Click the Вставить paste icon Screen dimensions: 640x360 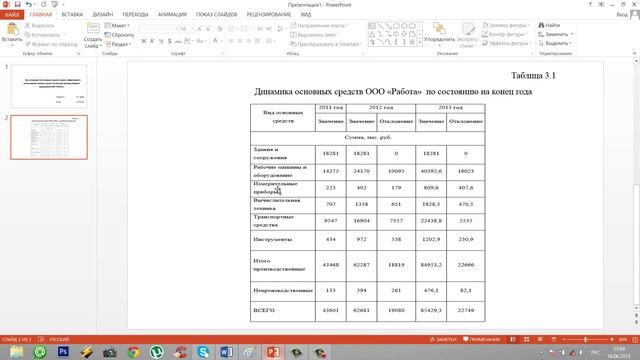[x=12, y=29]
